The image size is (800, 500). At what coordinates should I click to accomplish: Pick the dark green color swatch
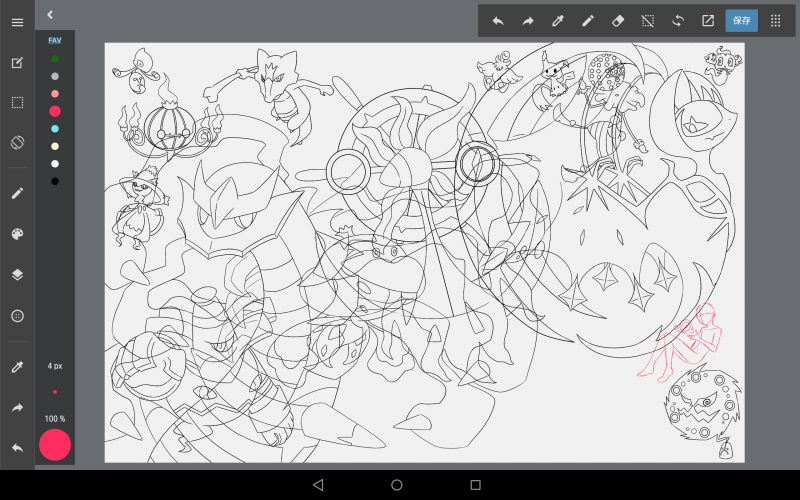coord(55,59)
